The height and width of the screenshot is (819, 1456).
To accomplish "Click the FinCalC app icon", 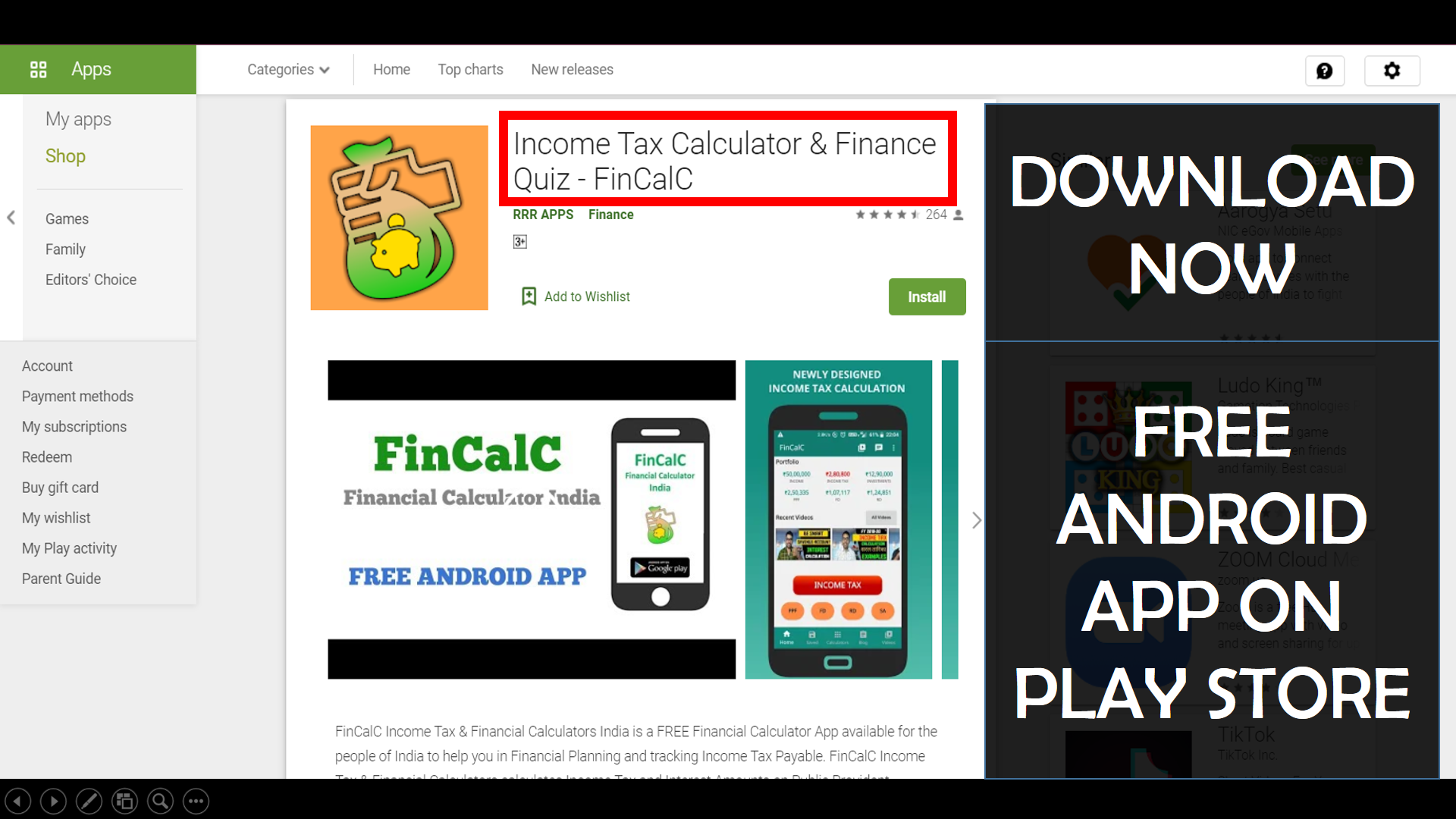I will 399,217.
